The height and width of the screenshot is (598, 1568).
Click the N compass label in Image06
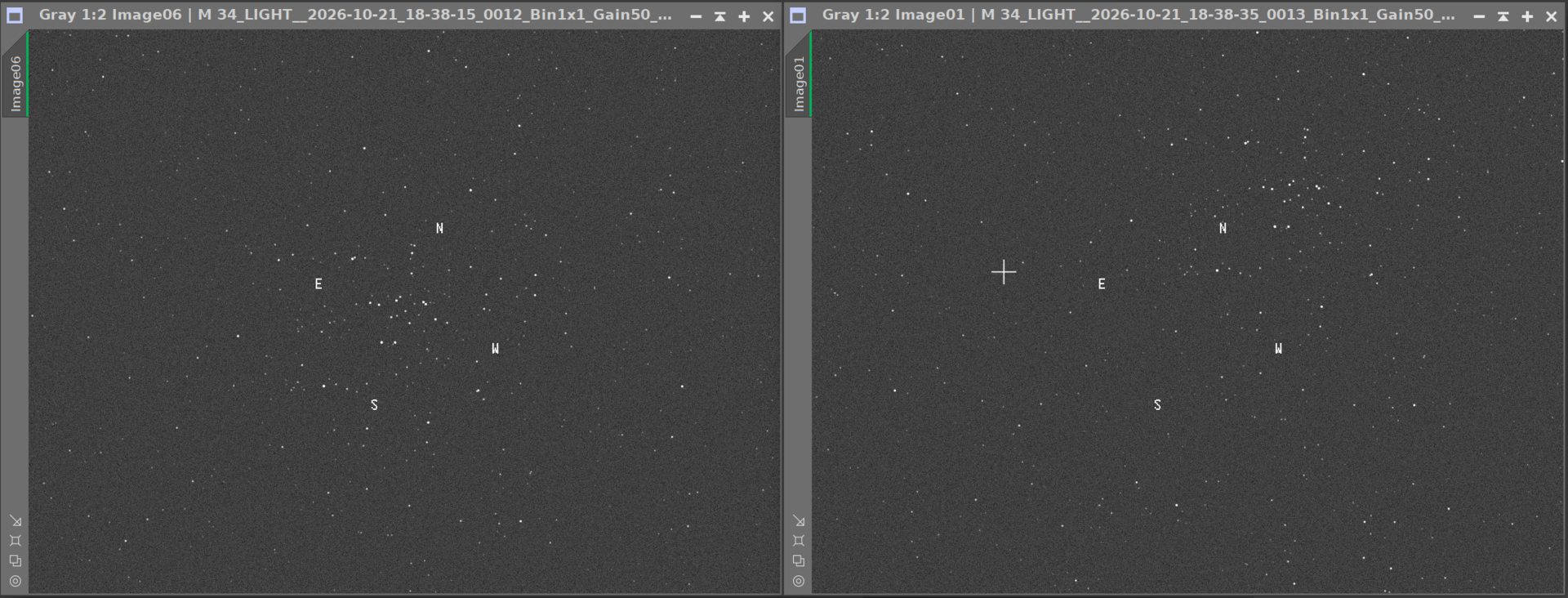[x=439, y=229]
